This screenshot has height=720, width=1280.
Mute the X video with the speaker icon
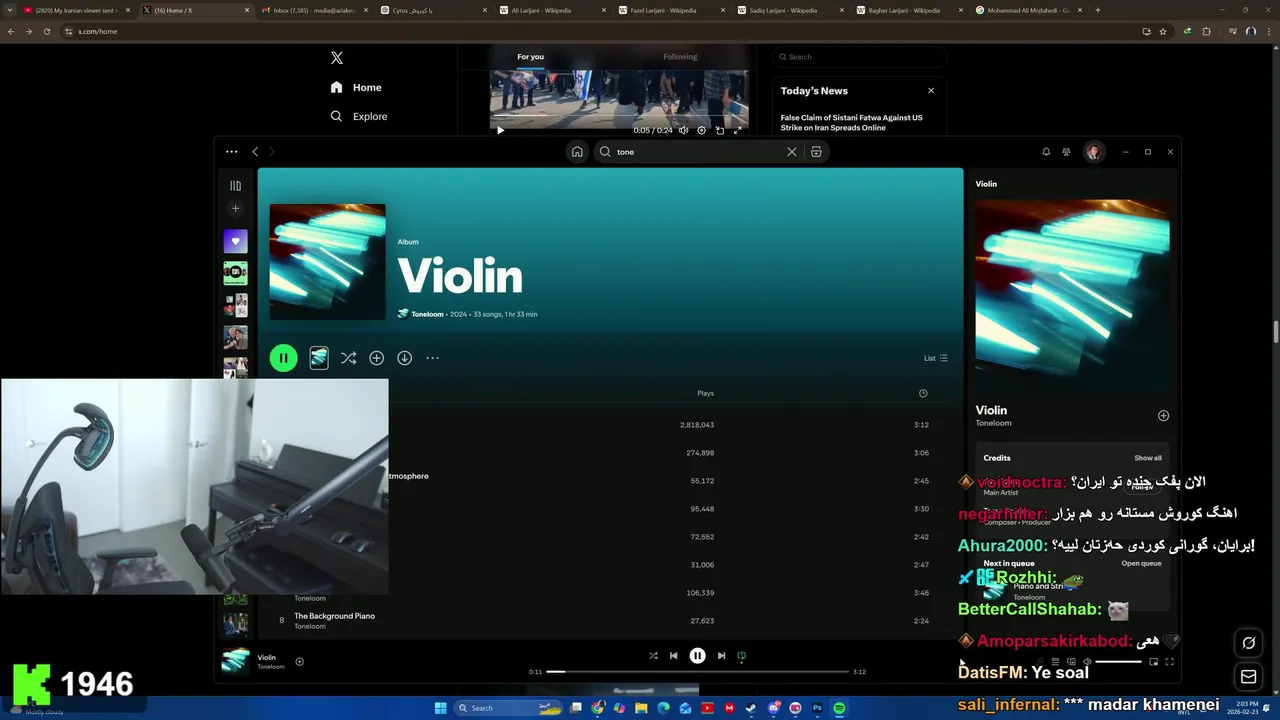pos(683,130)
